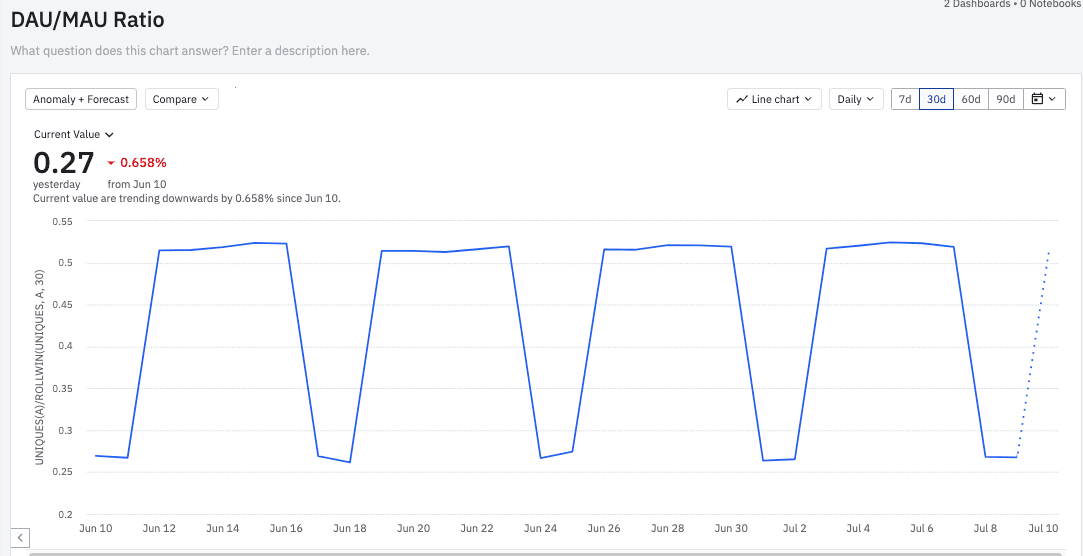Click the collapse arrow at bottom left
This screenshot has height=556, width=1083.
pos(21,538)
